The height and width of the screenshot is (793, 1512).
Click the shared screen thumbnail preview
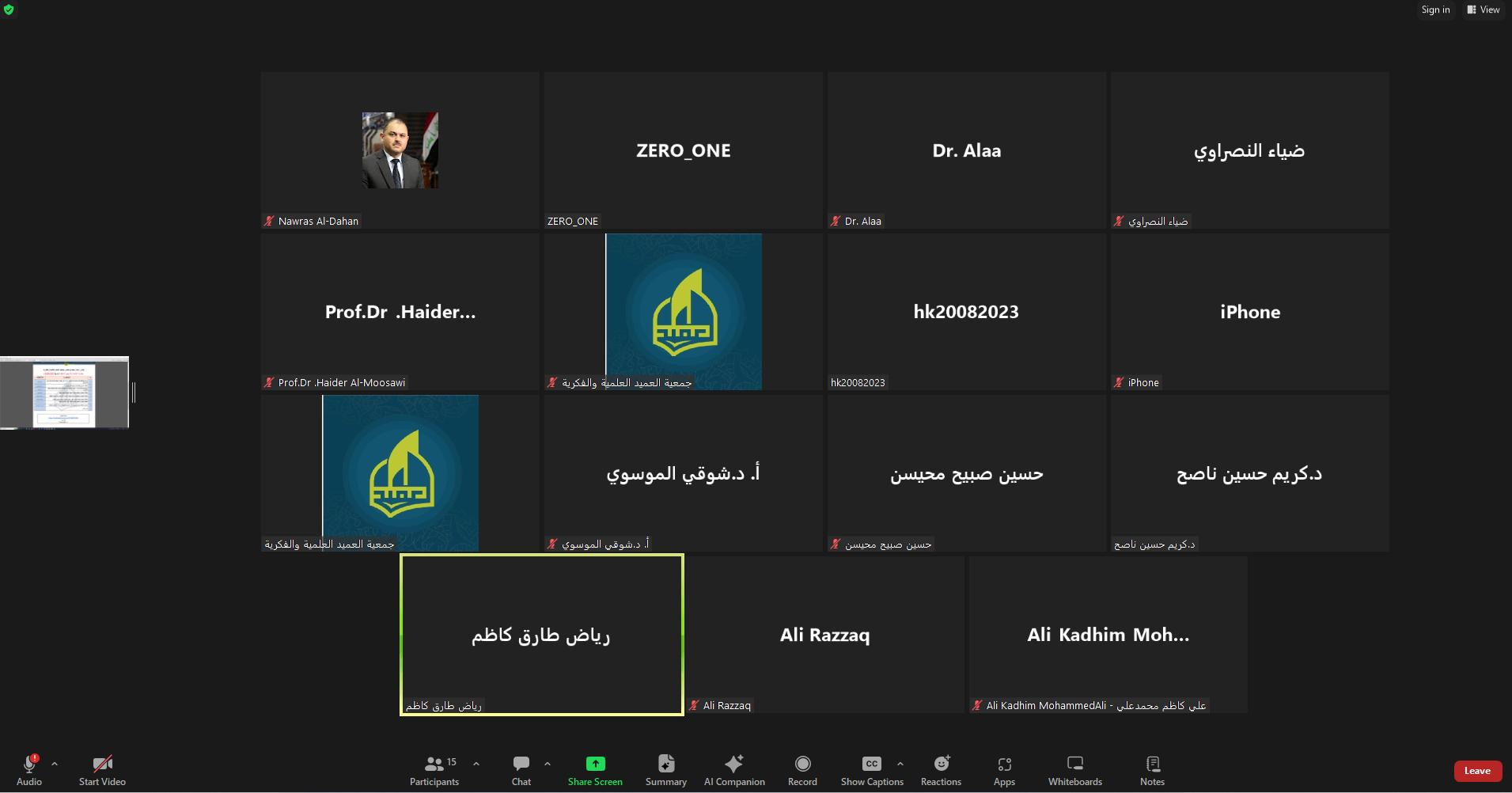65,393
